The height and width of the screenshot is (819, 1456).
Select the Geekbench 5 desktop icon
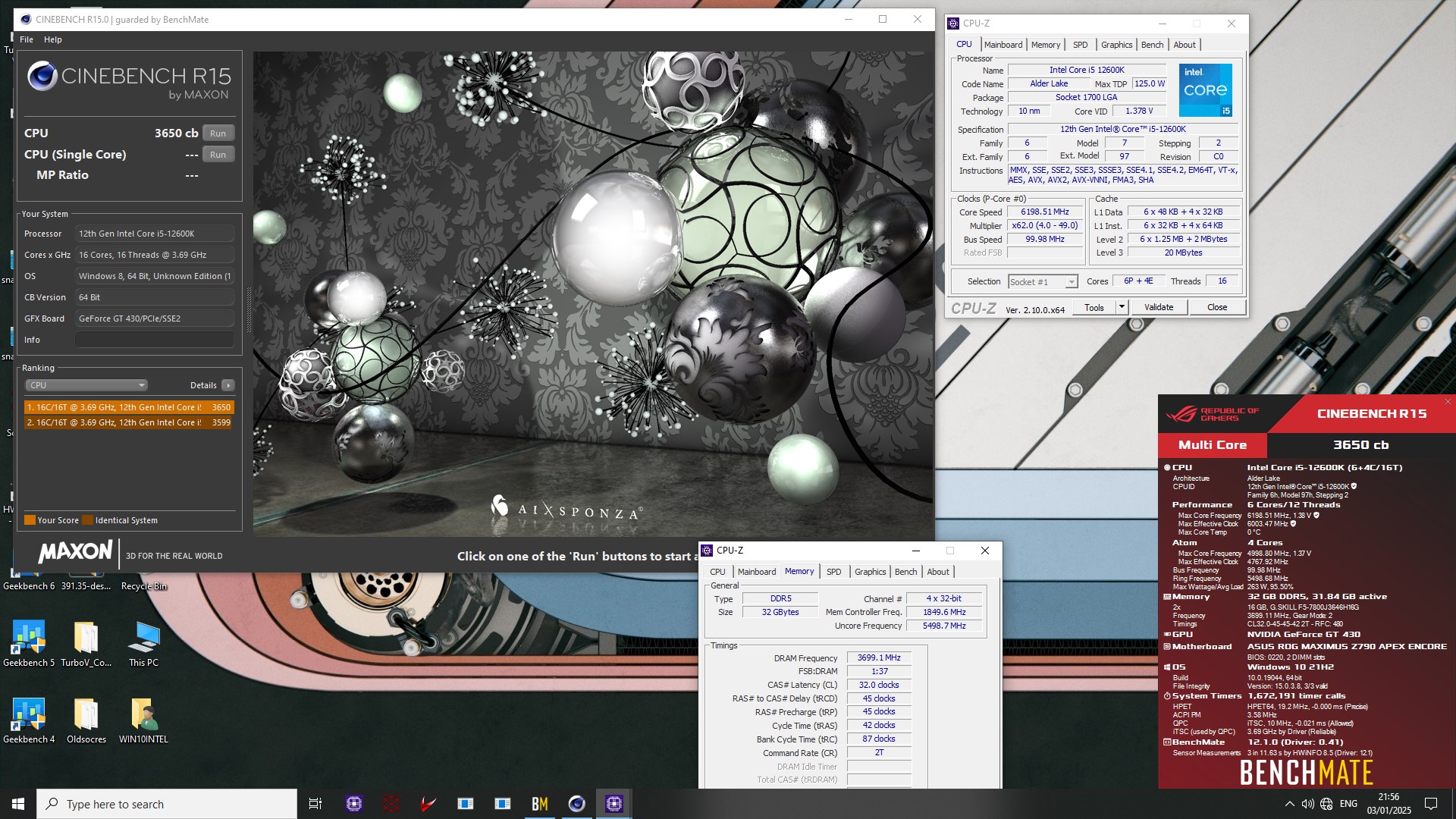29,645
